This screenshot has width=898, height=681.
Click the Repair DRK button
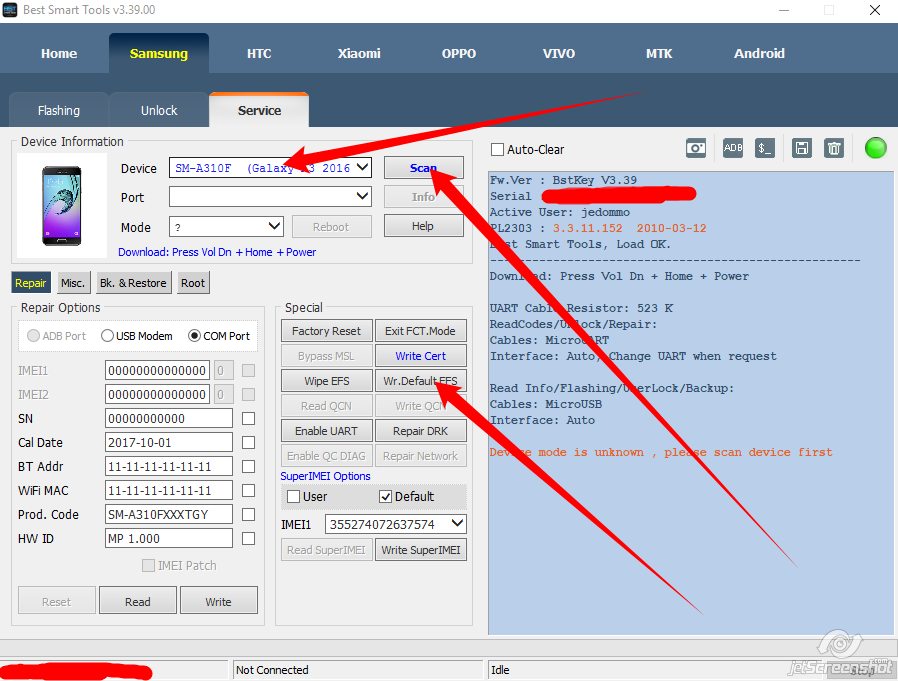[420, 431]
